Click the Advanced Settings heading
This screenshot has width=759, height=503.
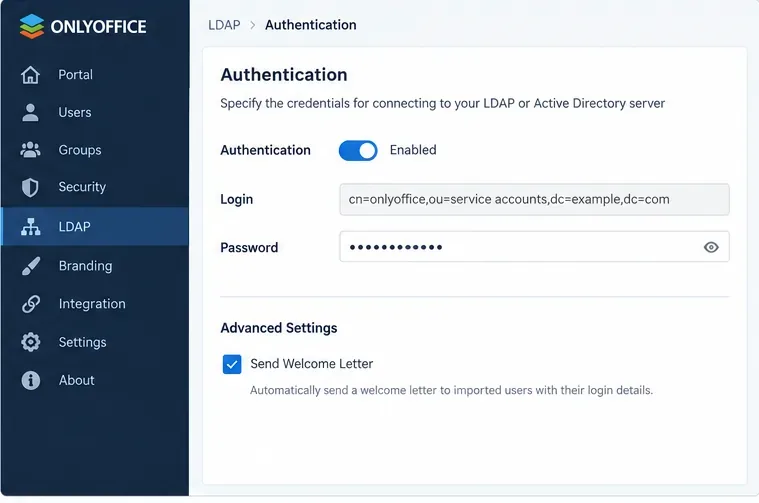[279, 328]
